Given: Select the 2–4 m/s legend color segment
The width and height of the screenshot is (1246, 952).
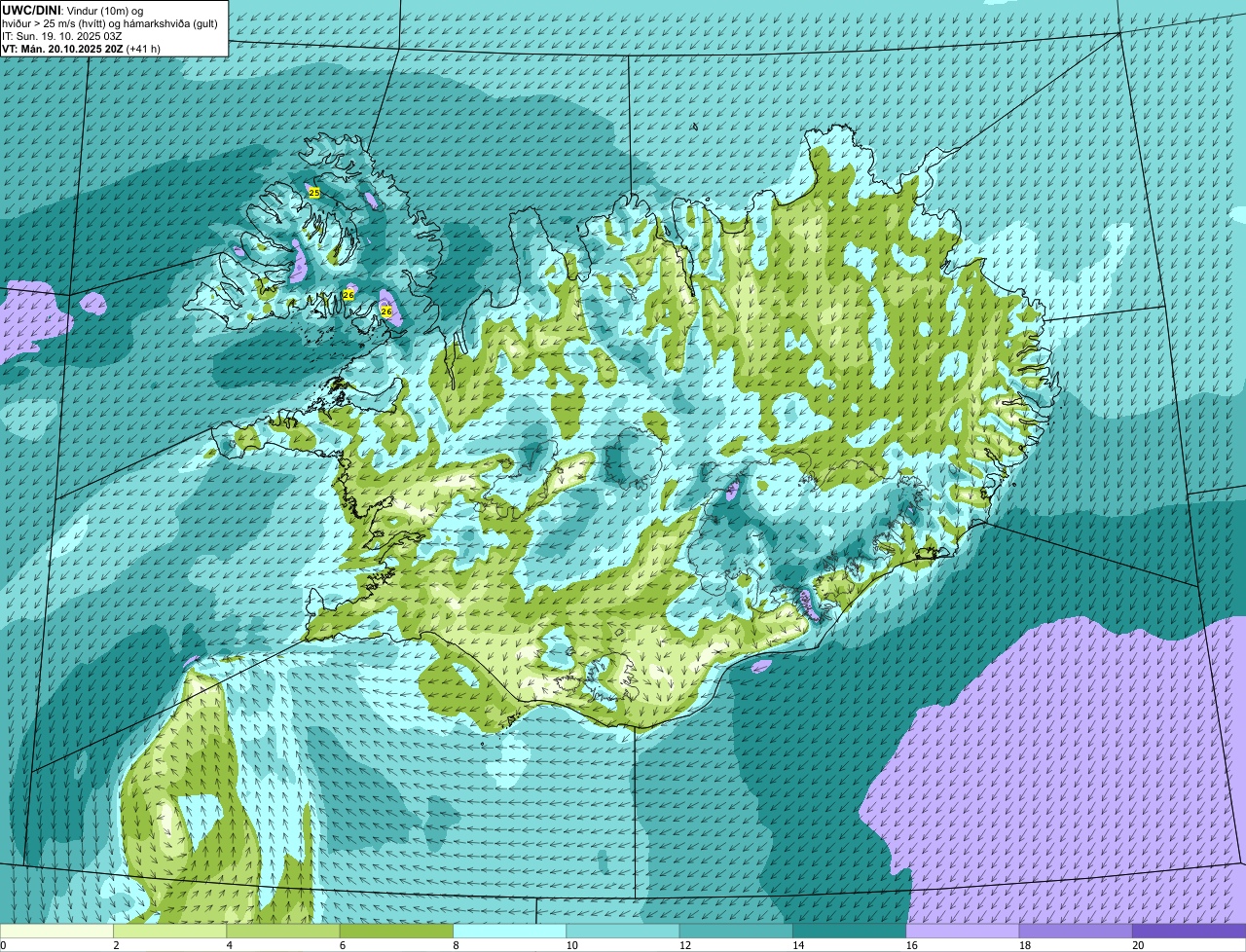Looking at the screenshot, I should click(x=170, y=932).
